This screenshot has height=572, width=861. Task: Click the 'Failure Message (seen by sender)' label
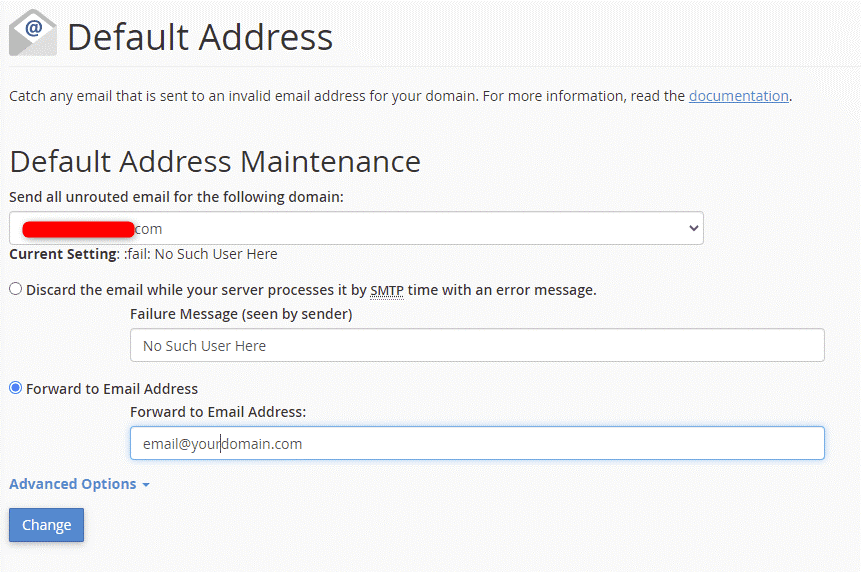pyautogui.click(x=241, y=314)
